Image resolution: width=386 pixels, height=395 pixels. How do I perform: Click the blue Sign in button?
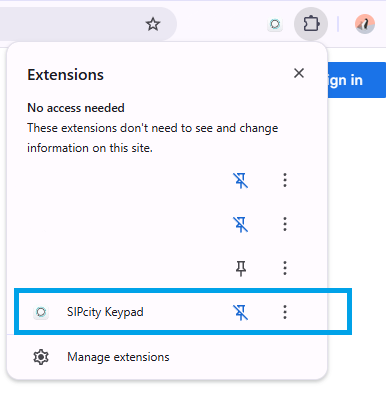[357, 80]
